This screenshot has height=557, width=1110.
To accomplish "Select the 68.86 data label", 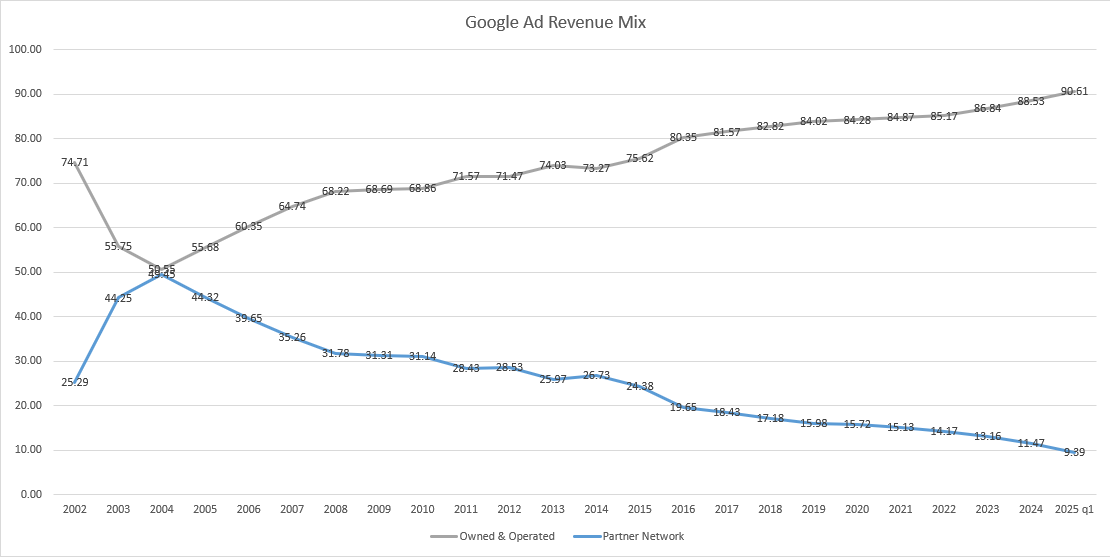I will point(423,188).
